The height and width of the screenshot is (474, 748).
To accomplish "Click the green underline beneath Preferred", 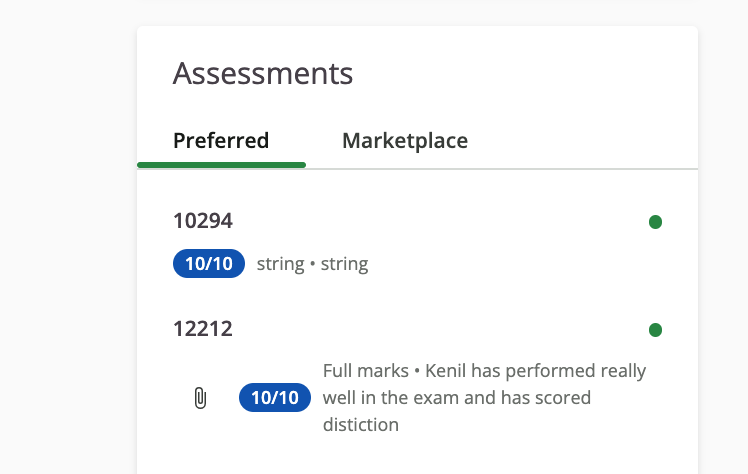I will point(221,165).
